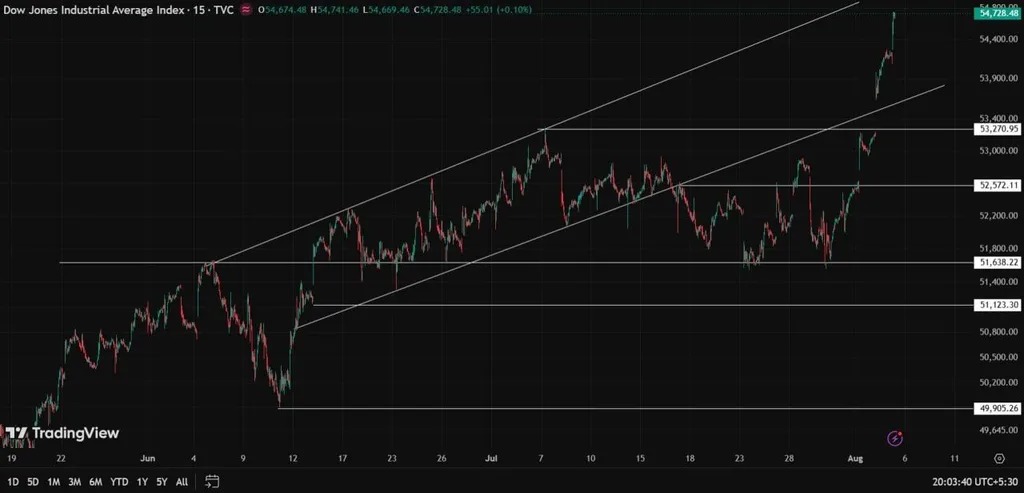Select the All time range
1024x493 pixels.
(182, 482)
